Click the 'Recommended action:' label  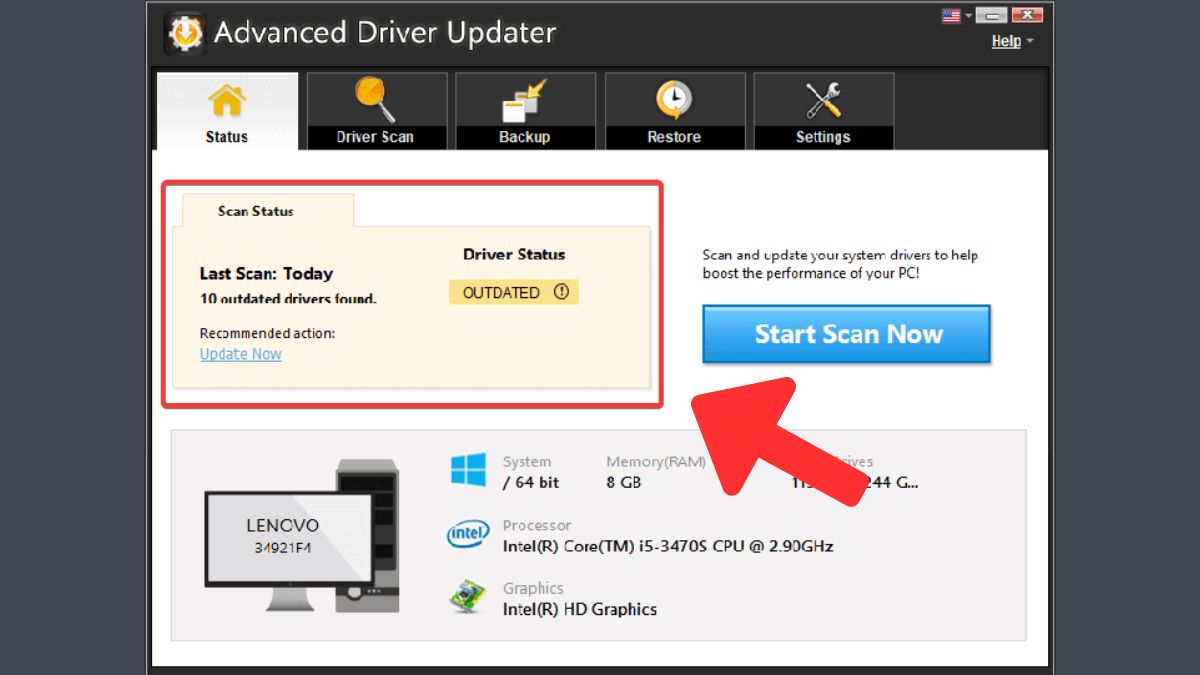pyautogui.click(x=268, y=333)
